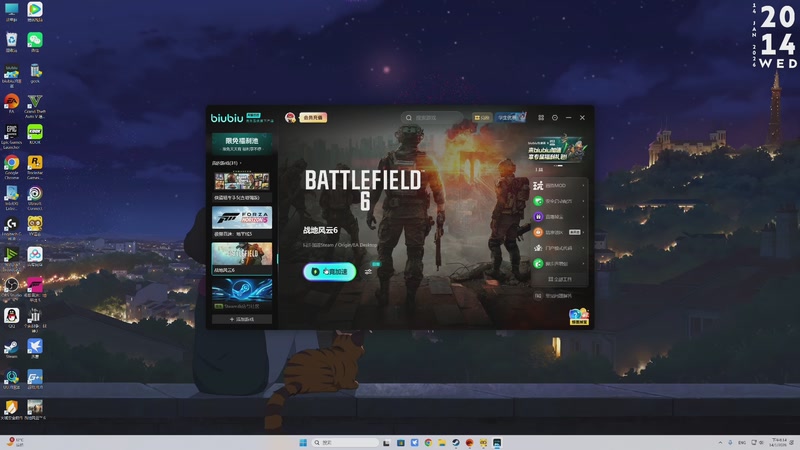Open the user avatar profile in biubiu
Viewport: 800px width, 450px height.
click(x=290, y=117)
